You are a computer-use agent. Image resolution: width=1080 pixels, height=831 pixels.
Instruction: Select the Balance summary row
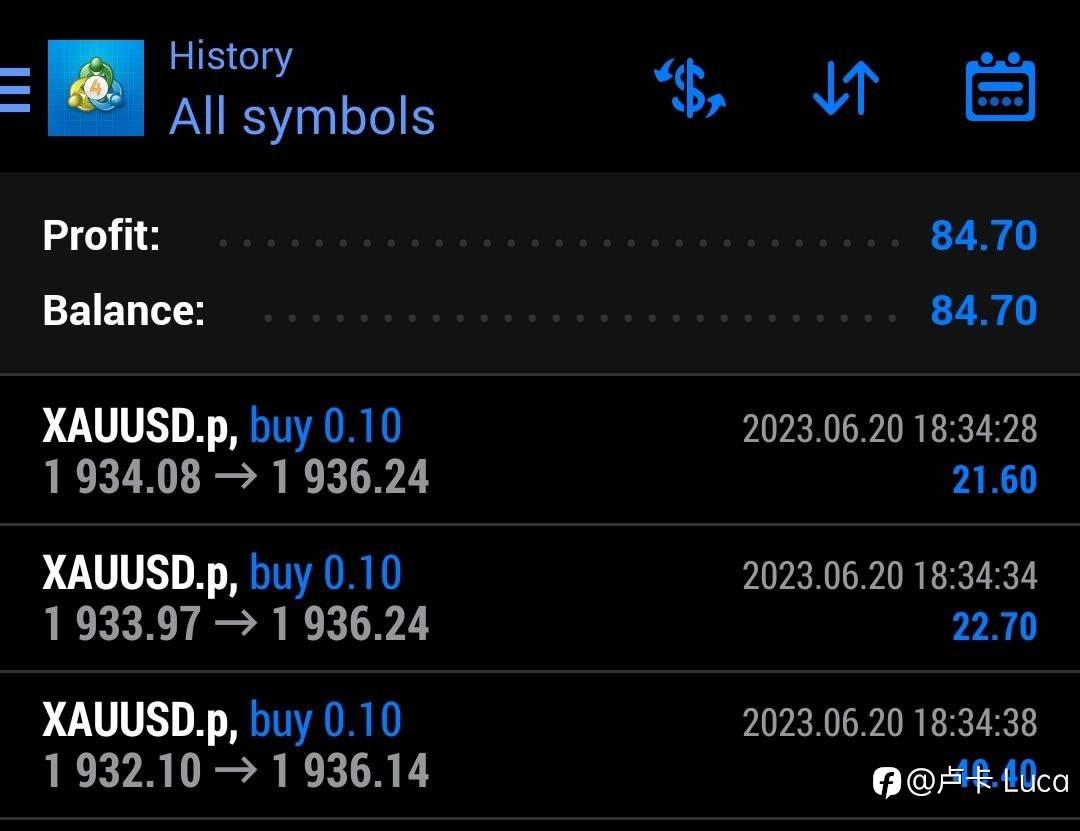click(x=540, y=310)
